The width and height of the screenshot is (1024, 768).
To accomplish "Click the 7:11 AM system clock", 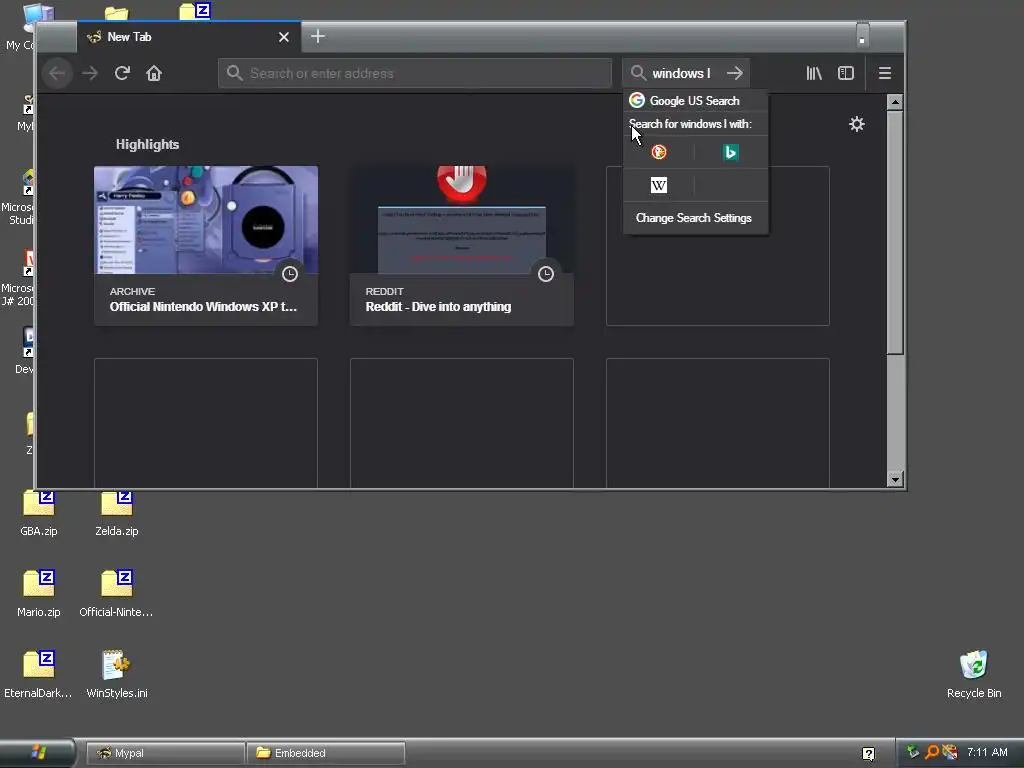I will click(x=987, y=752).
